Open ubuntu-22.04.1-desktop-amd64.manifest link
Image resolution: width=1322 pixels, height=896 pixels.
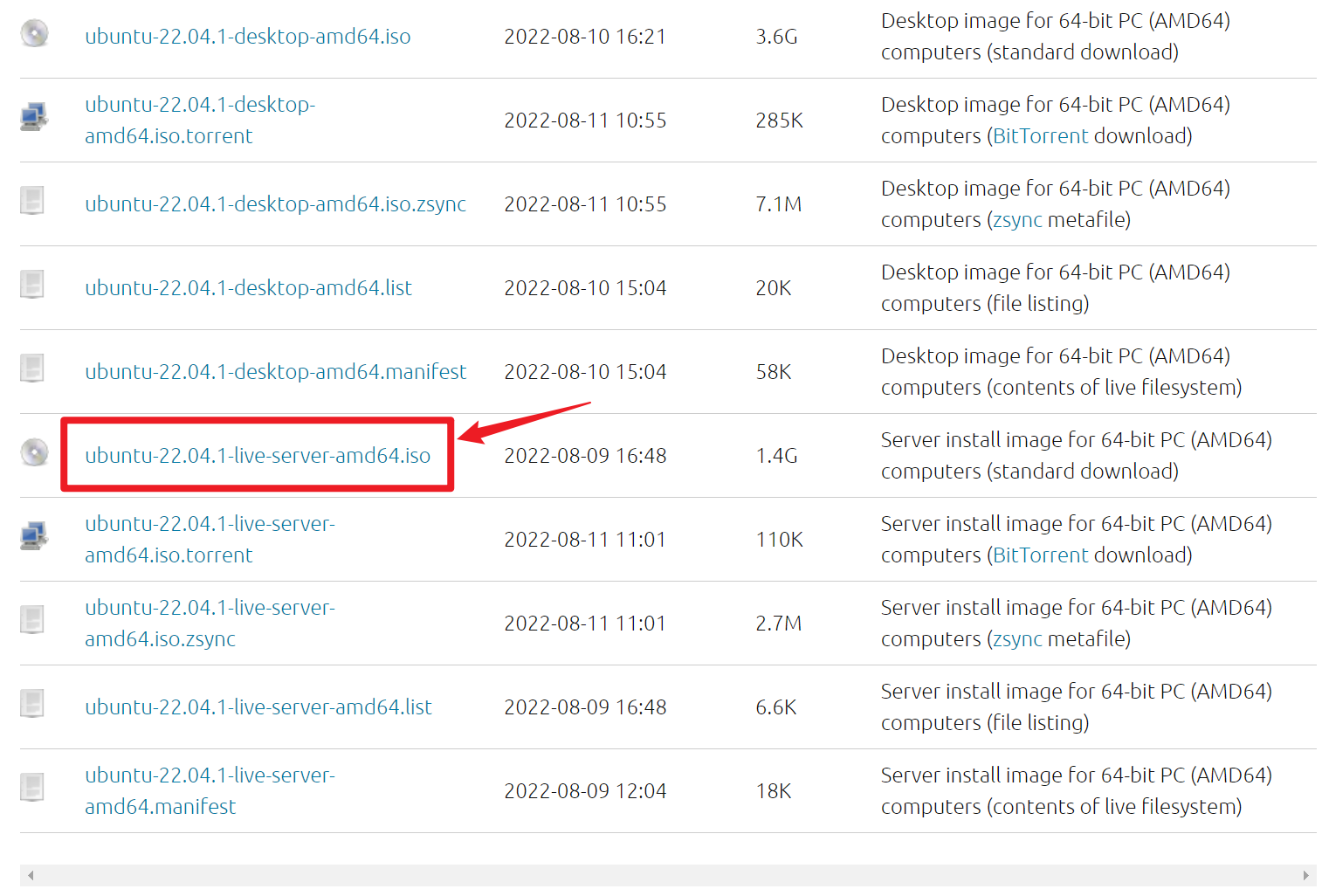(x=276, y=372)
